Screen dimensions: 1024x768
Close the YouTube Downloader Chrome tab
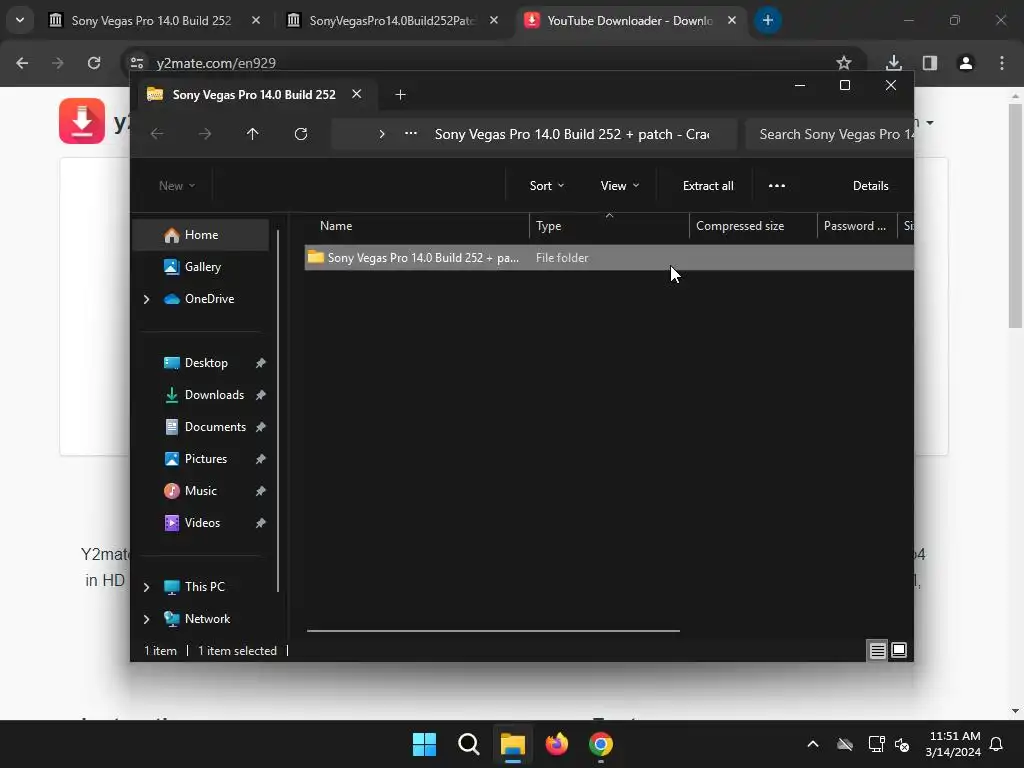[732, 21]
